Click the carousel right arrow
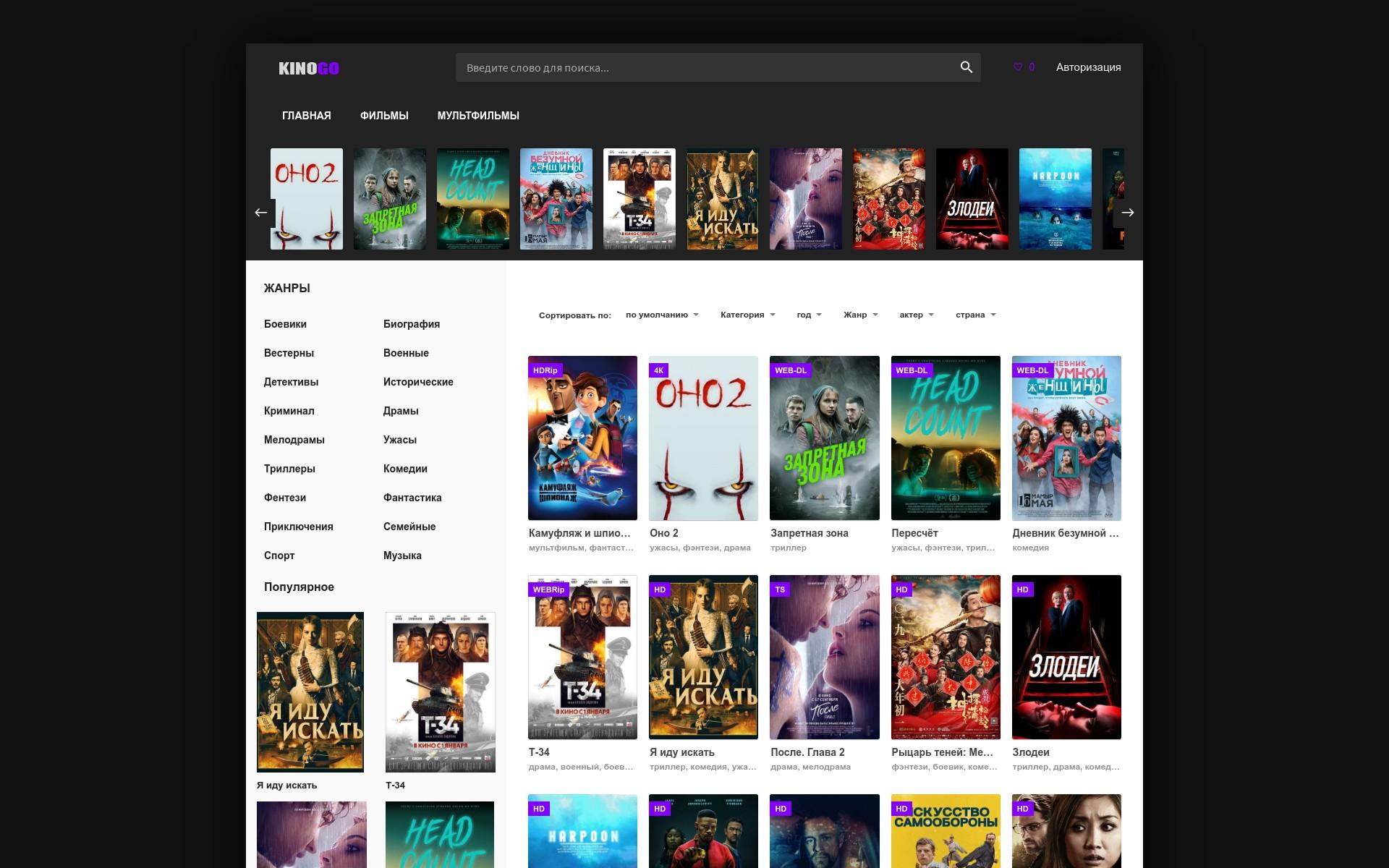 click(1127, 213)
